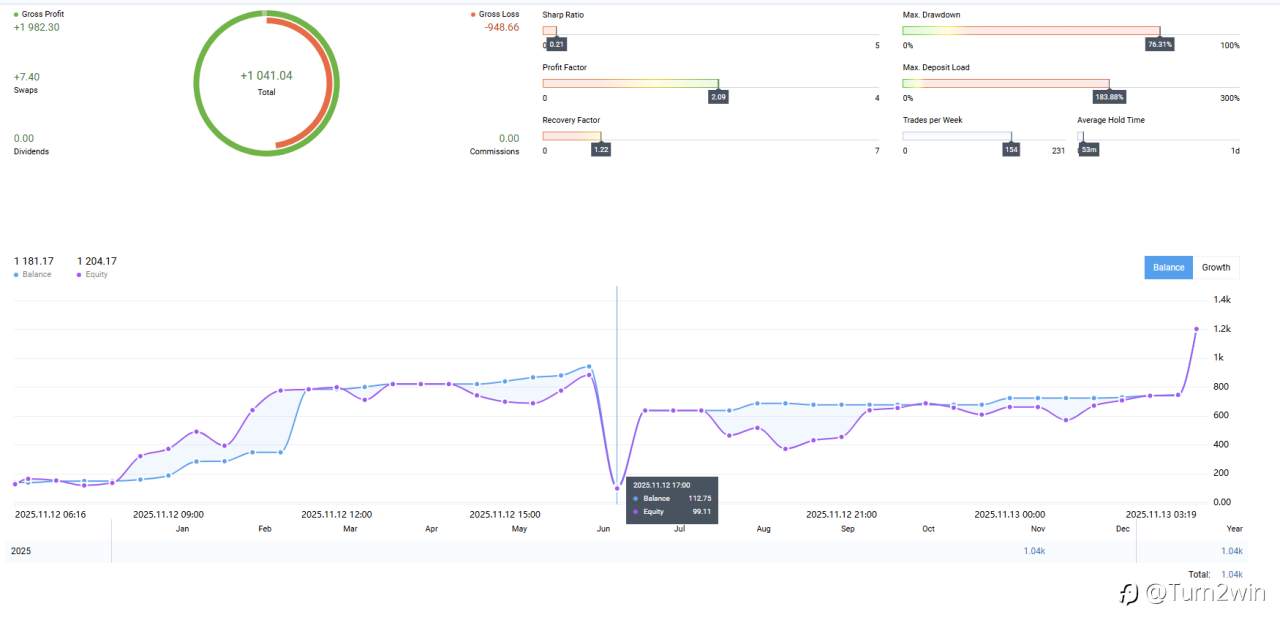
Task: Toggle the Balance series legend
Action: coord(16,274)
